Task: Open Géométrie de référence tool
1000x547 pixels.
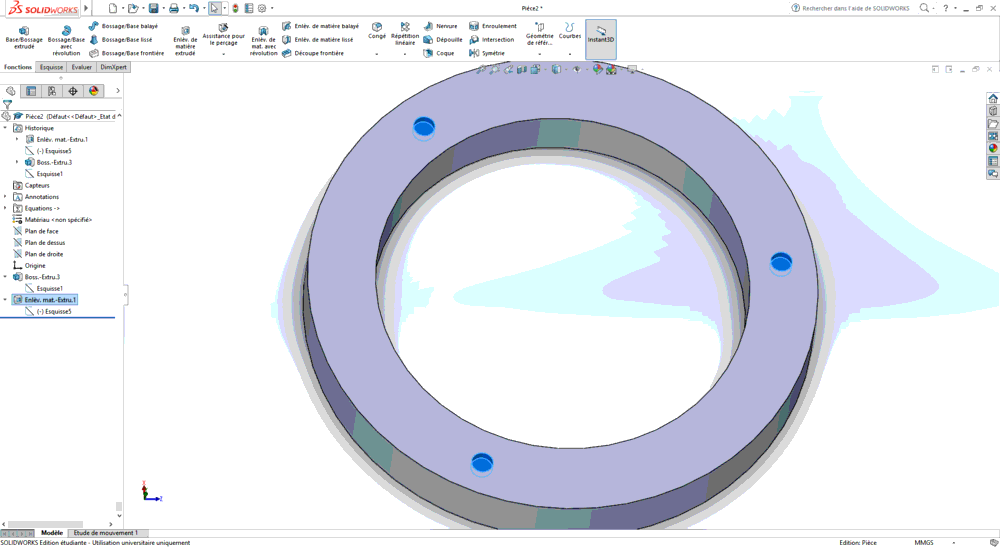Action: (540, 34)
